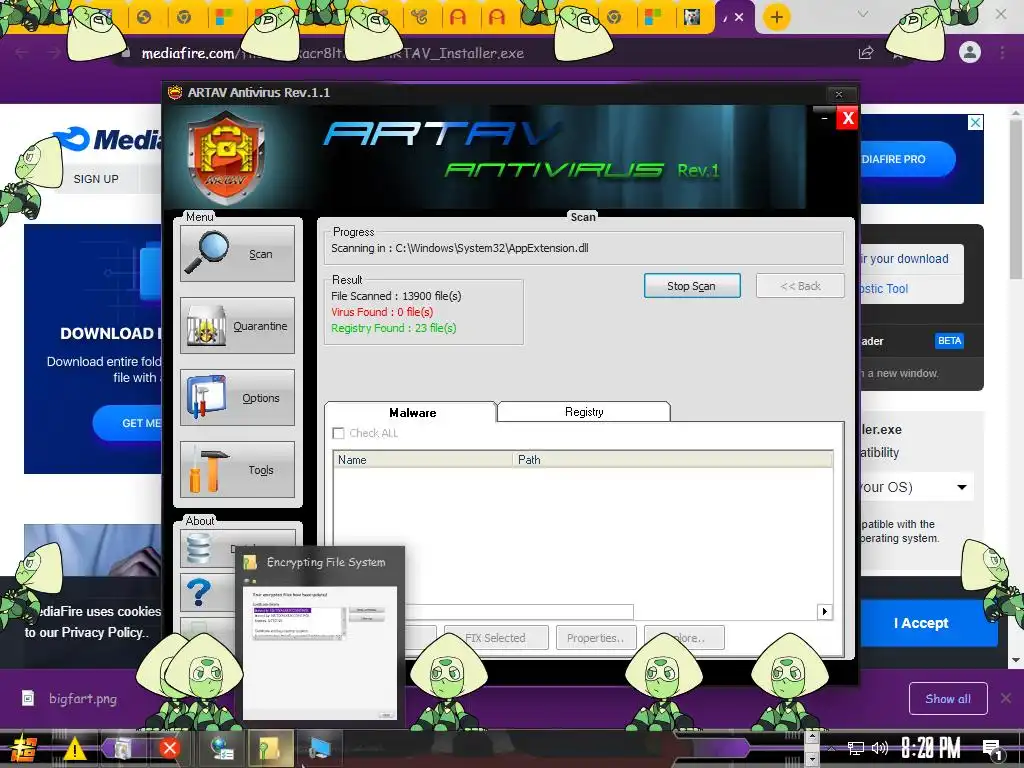Close the active browser tab
The height and width of the screenshot is (768, 1024).
[739, 17]
